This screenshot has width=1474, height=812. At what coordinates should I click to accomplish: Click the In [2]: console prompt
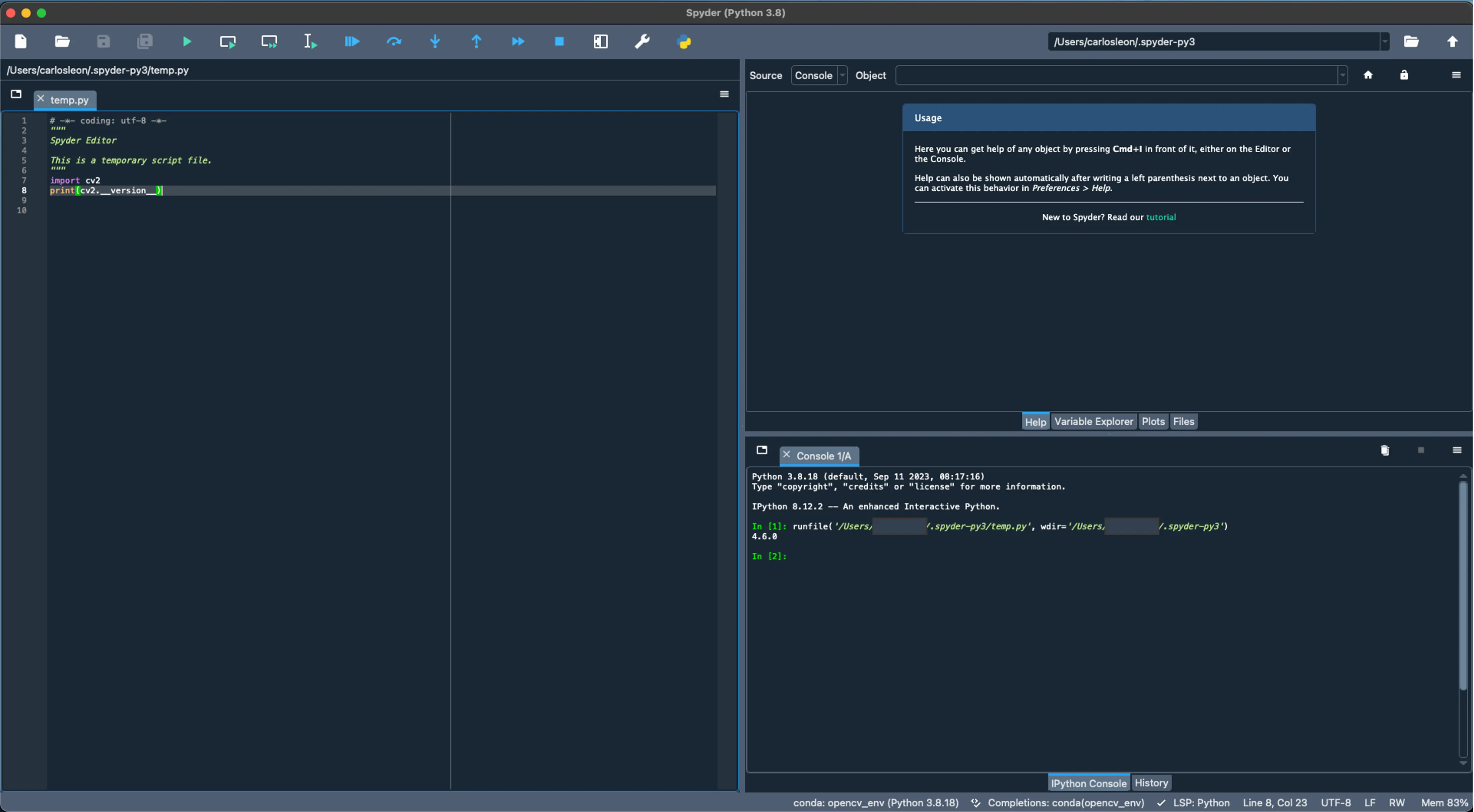coord(769,557)
